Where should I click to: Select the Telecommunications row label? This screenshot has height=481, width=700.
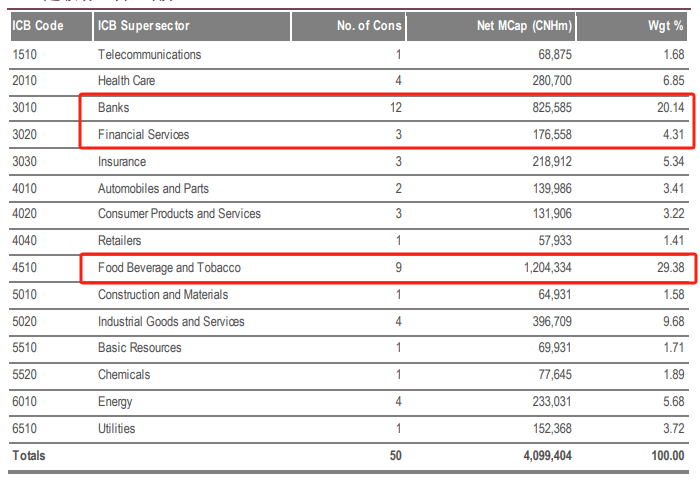149,54
